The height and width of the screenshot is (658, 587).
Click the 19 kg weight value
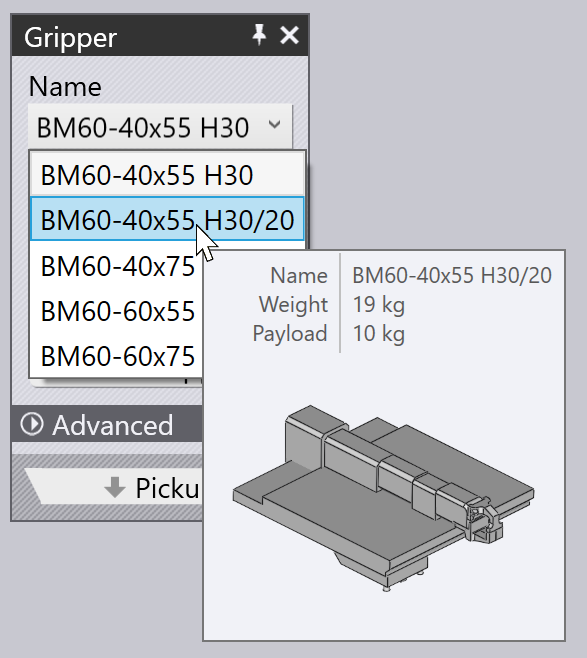coord(378,305)
